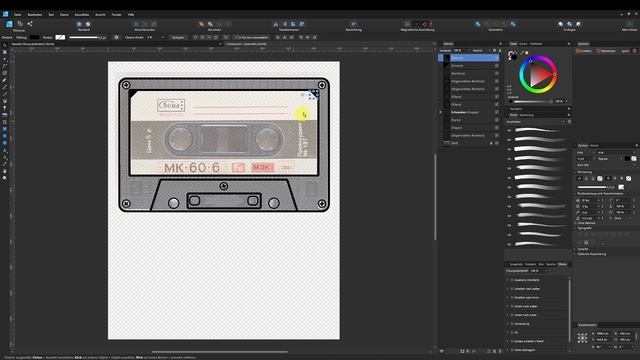Click the first flip icon in Transformieren group
Viewport: 640px width, 360px height.
click(x=276, y=24)
